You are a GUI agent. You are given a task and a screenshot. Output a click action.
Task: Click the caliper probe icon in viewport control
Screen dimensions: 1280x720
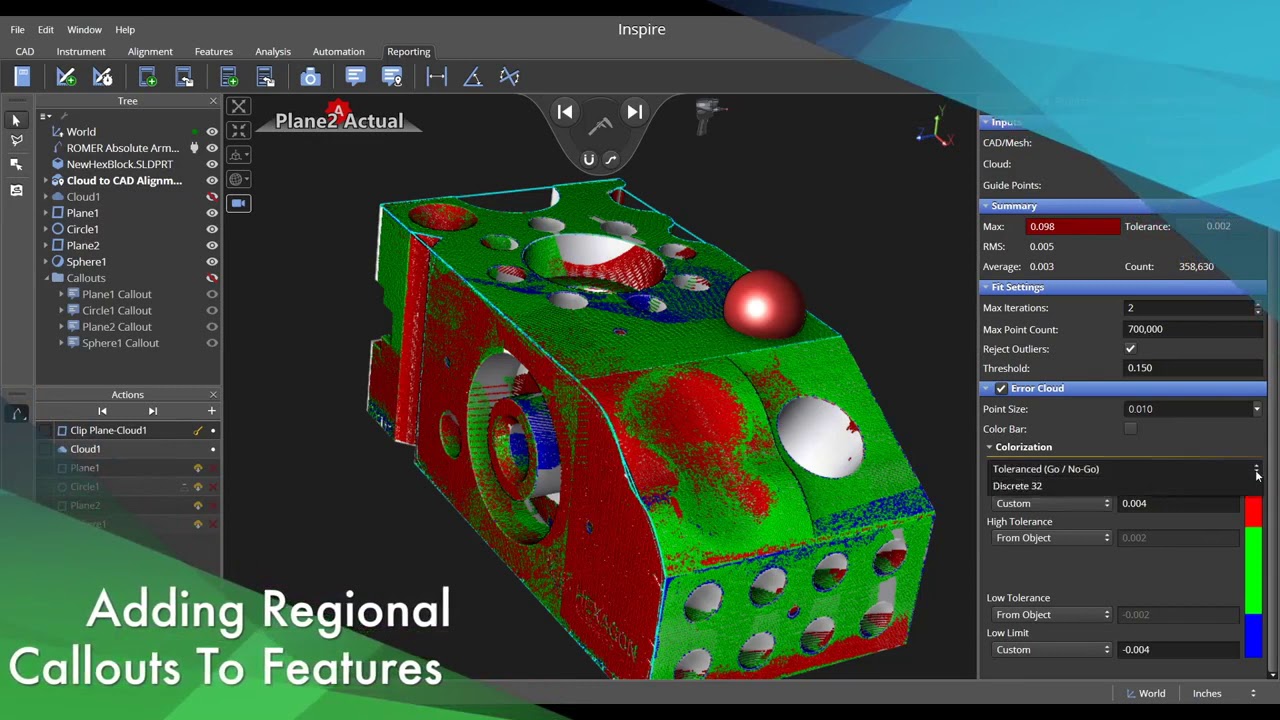(x=600, y=126)
